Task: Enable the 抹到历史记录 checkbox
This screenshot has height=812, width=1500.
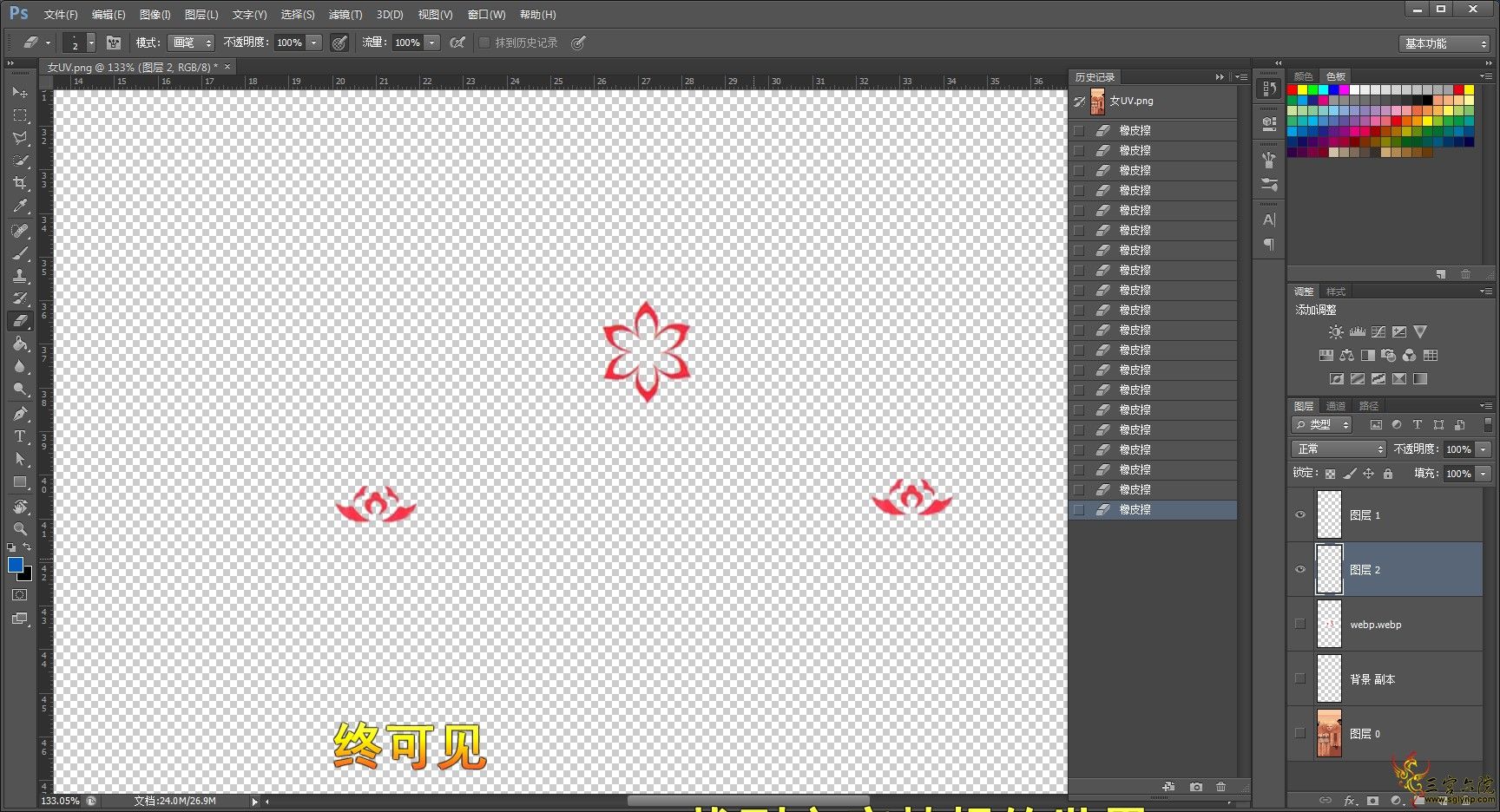Action: pyautogui.click(x=485, y=43)
